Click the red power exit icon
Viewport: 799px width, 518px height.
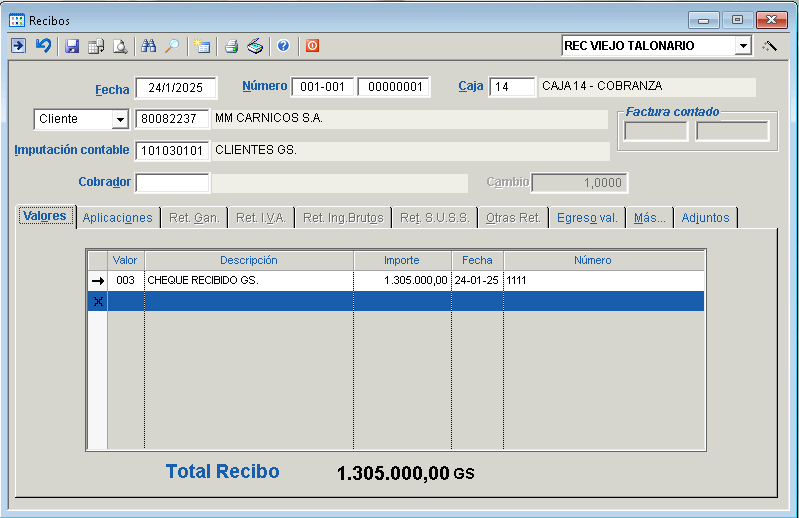(312, 46)
